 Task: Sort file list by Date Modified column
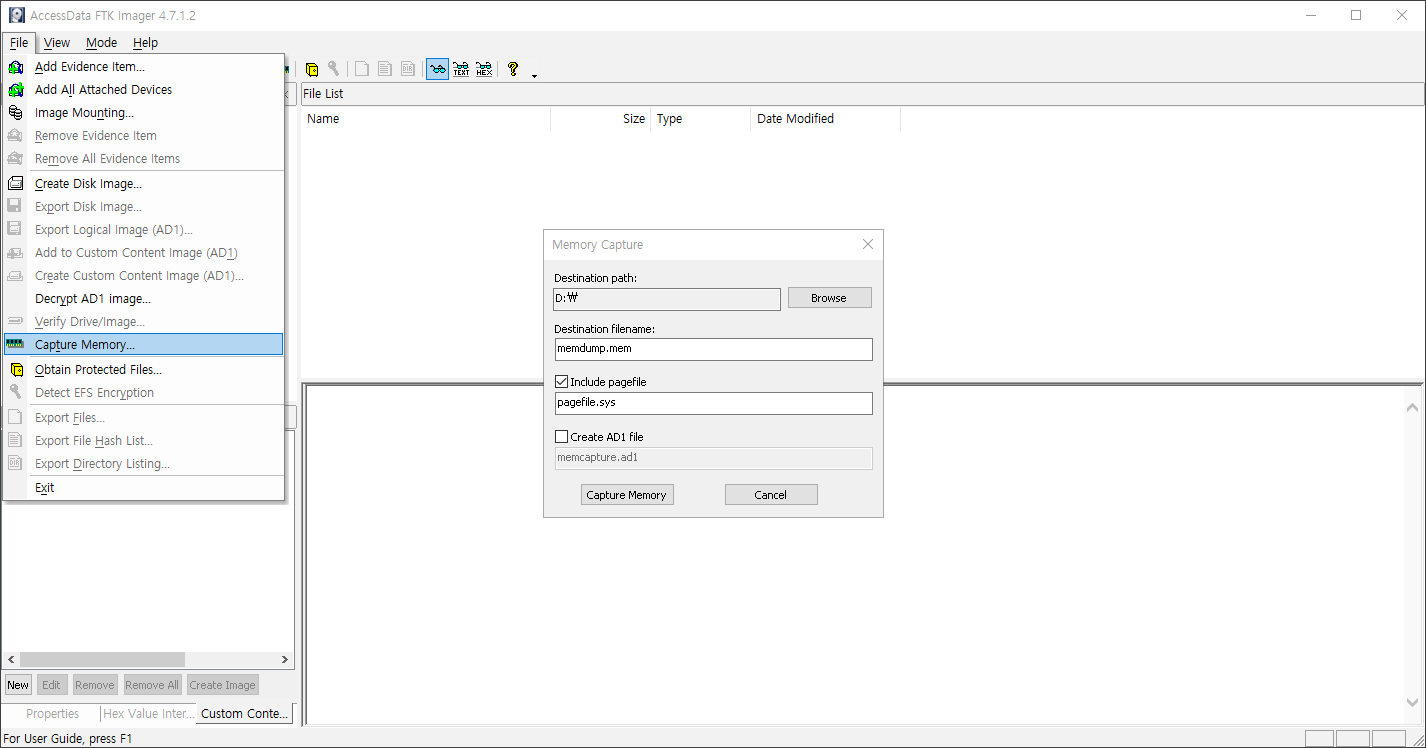click(x=826, y=119)
